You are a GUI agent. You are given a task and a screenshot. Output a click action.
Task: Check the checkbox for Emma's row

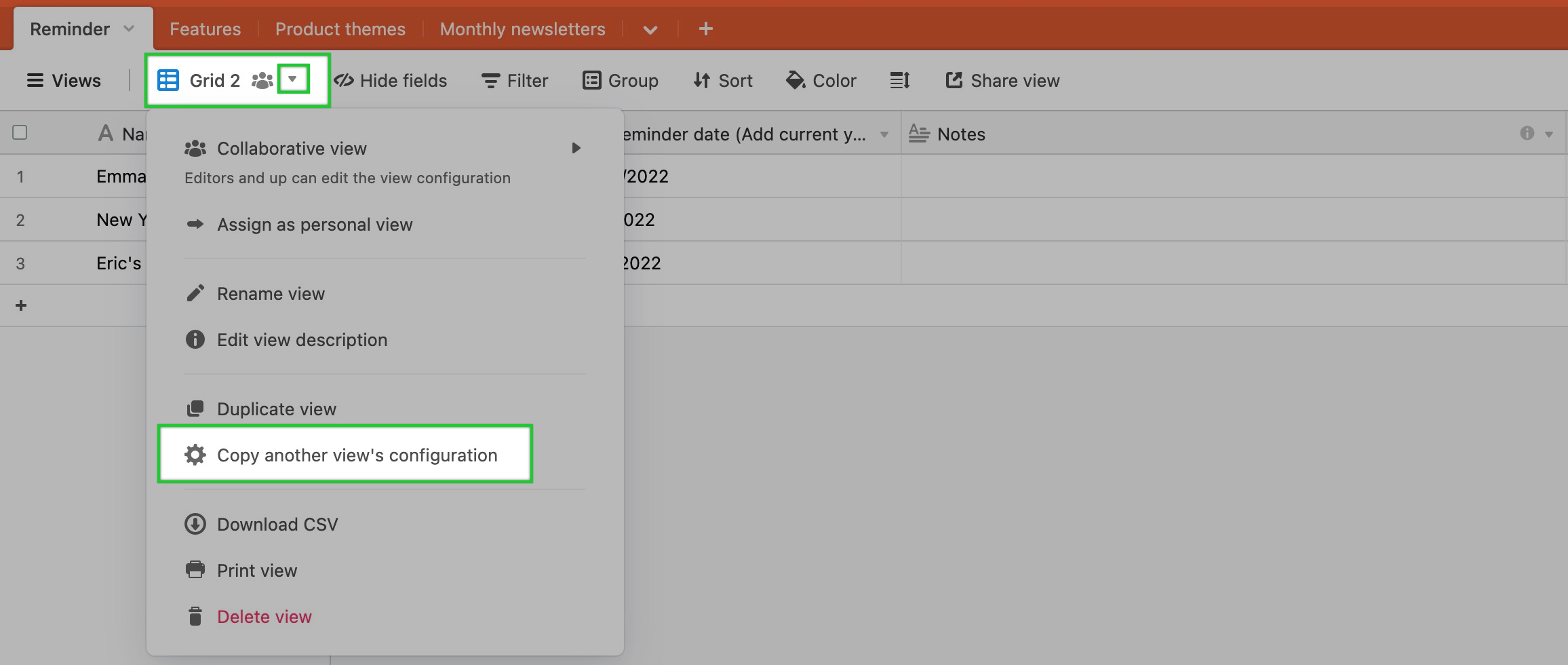coord(20,176)
